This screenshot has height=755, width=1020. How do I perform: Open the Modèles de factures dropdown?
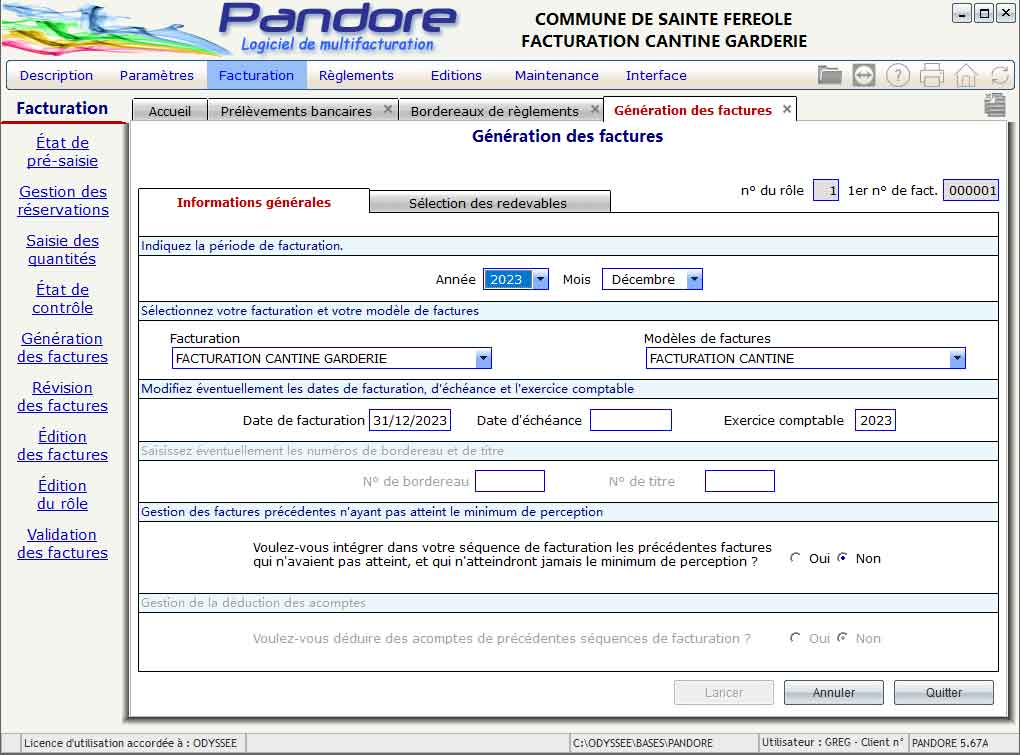tap(957, 358)
